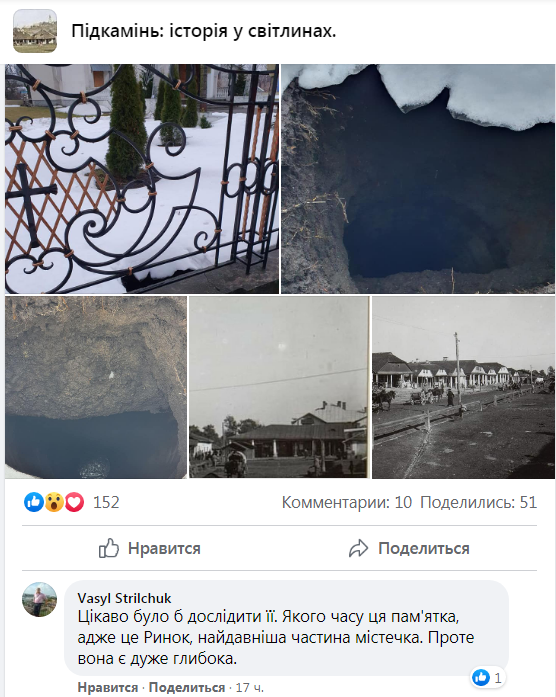556x697 pixels.
Task: Like the comment via Нравится link
Action: click(x=108, y=688)
